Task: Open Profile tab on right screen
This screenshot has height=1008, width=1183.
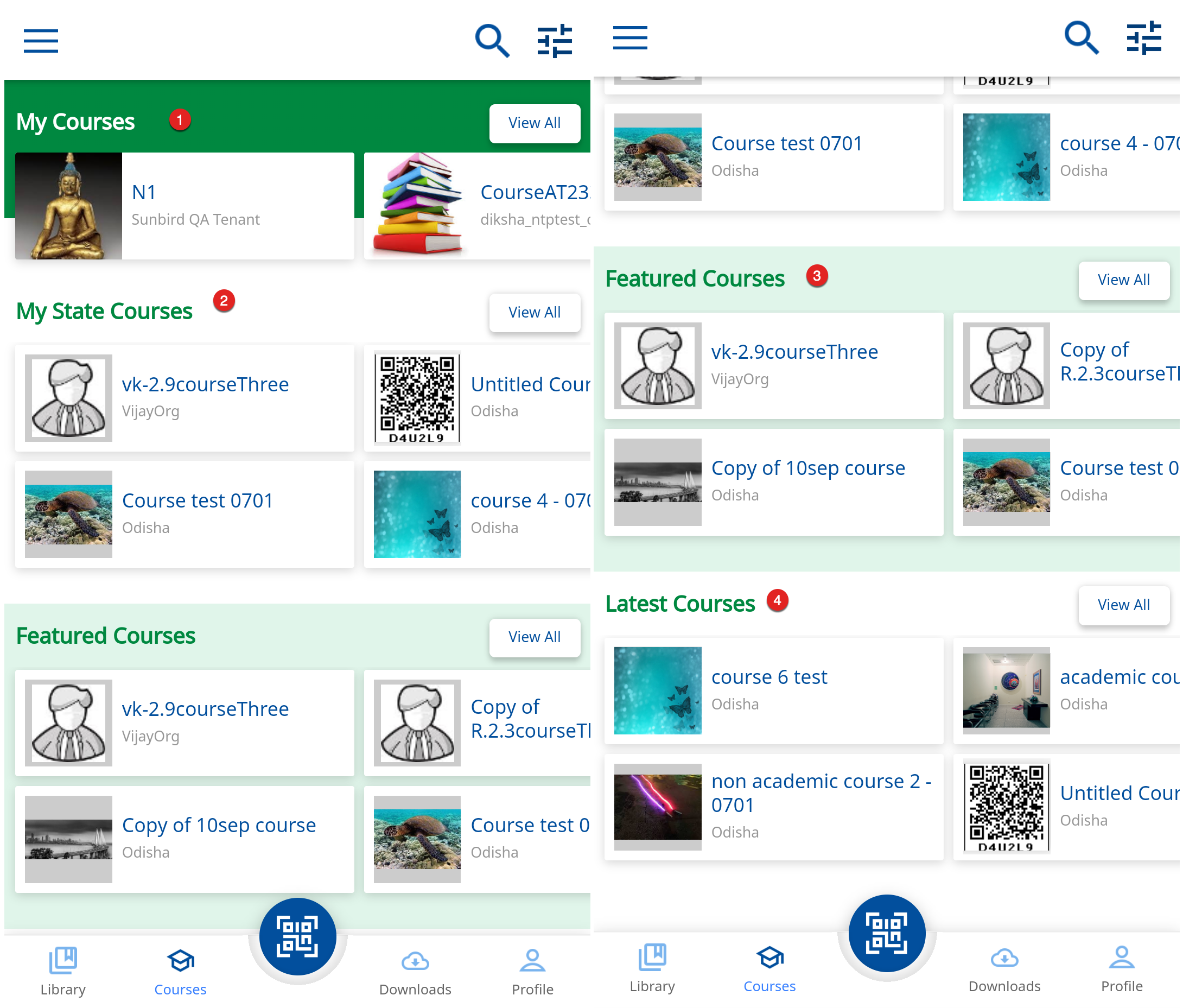Action: pos(1121,968)
